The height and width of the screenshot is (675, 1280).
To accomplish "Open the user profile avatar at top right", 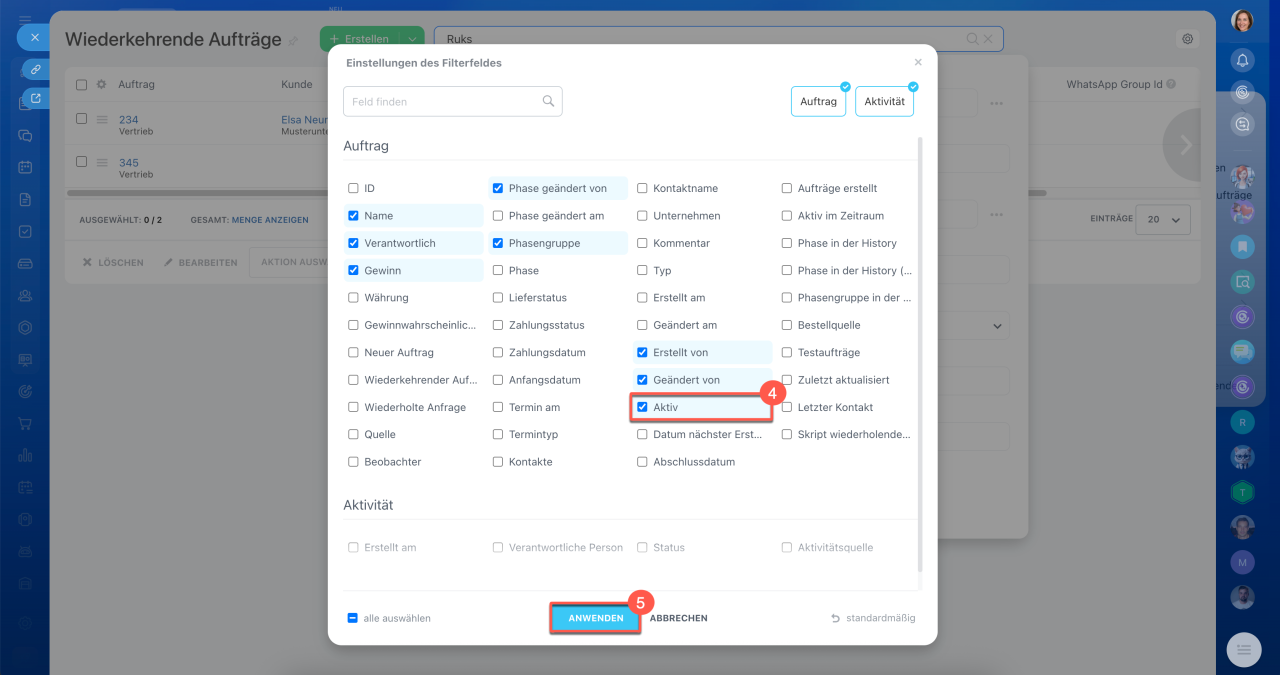I will [x=1242, y=20].
